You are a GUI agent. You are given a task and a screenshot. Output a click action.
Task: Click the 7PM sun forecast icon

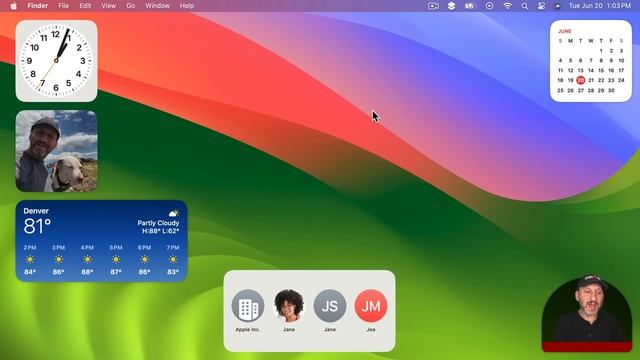[173, 259]
